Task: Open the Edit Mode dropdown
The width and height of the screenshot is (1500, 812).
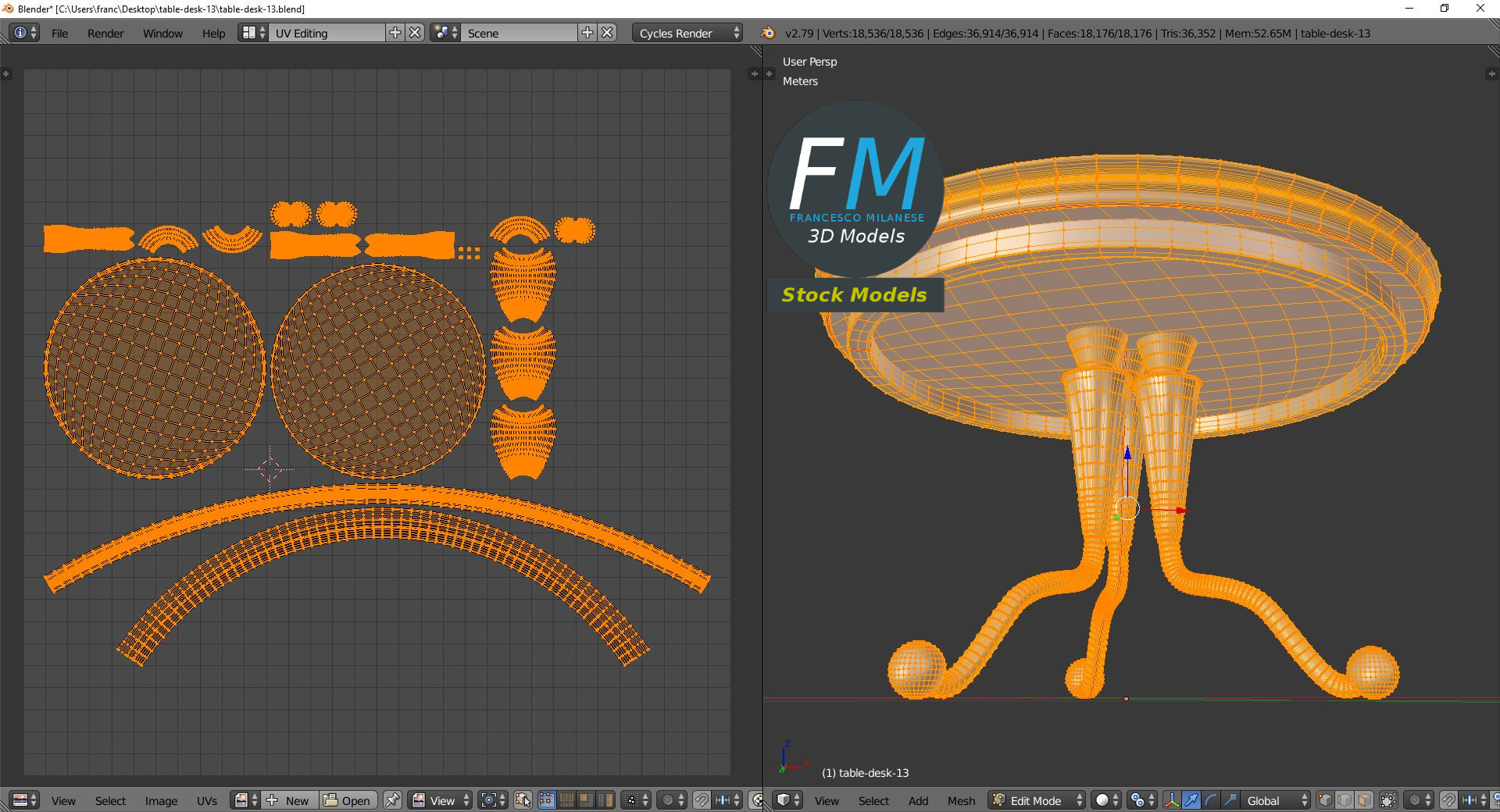Action: 1037,800
